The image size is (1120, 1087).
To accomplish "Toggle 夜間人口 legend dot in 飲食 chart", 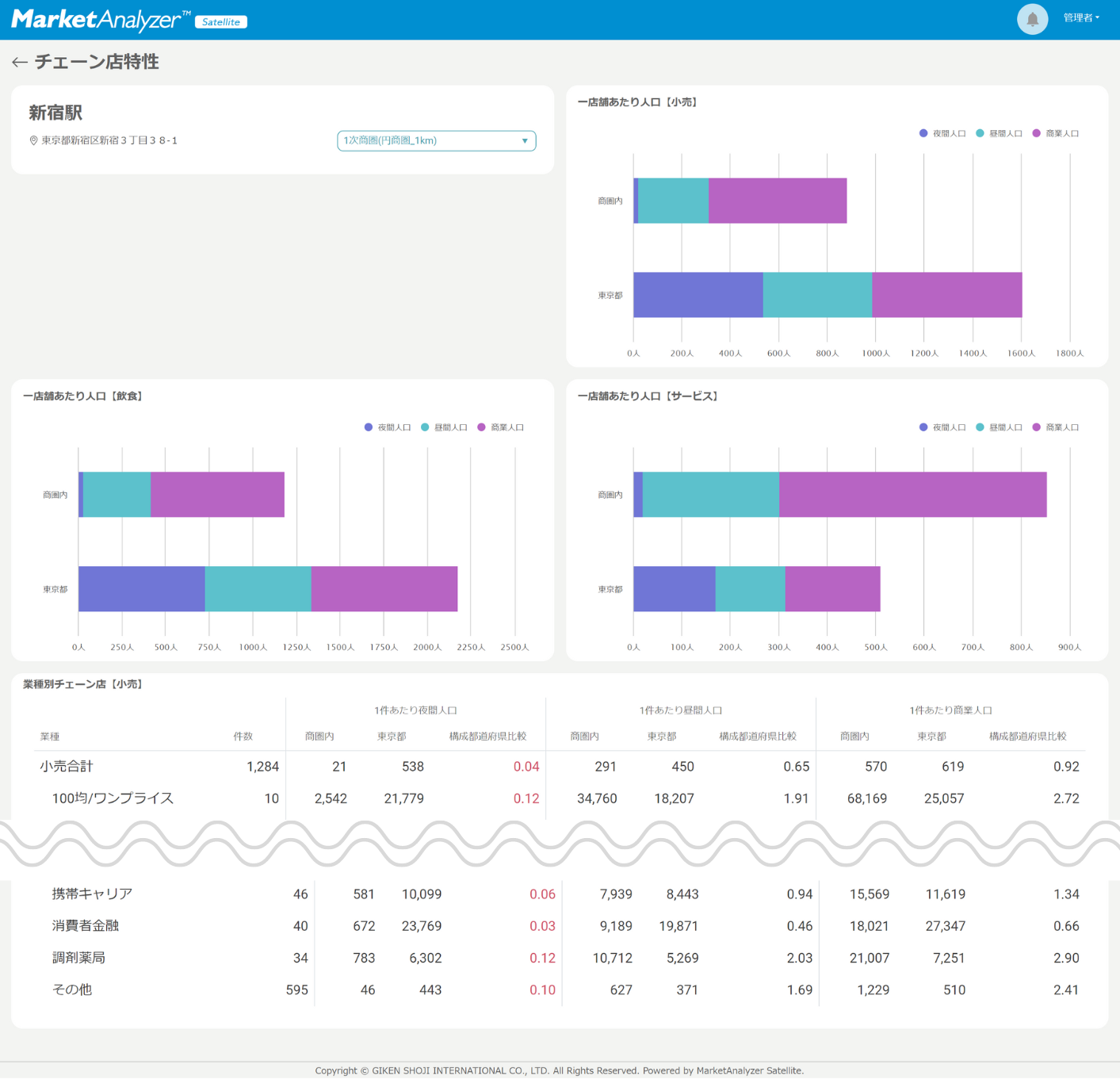I will coord(369,428).
